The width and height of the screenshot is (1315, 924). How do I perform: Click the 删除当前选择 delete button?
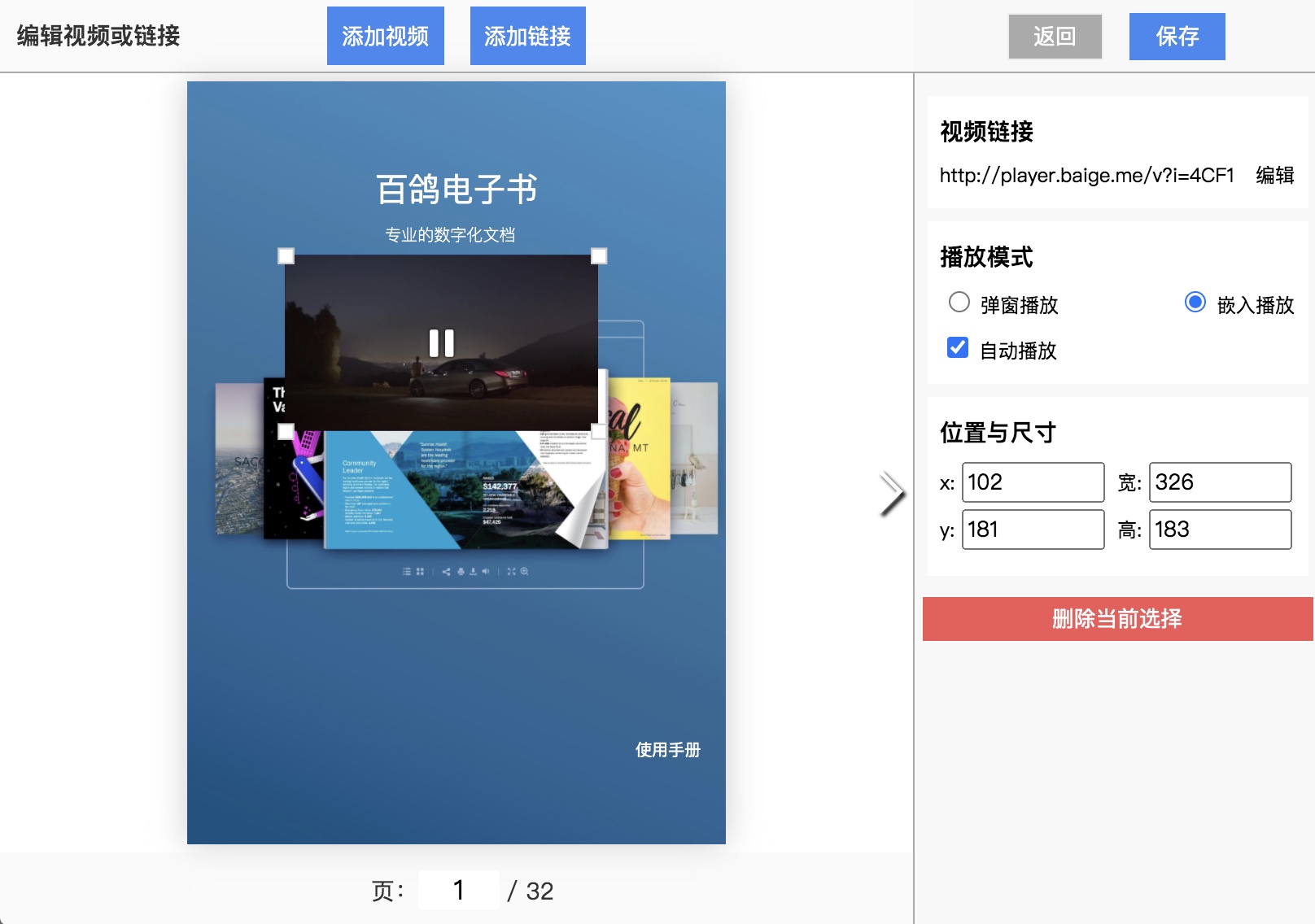1117,619
